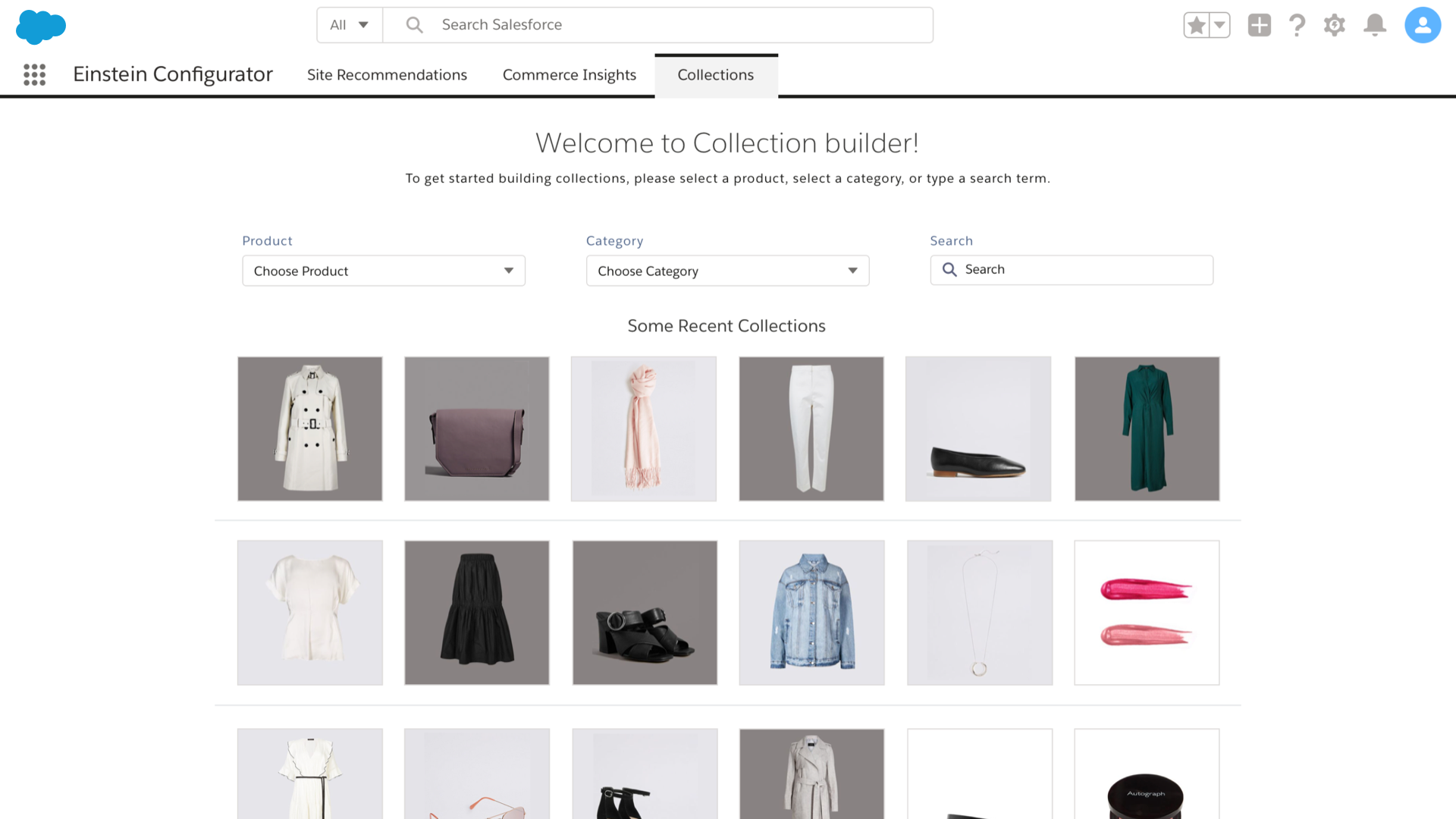Open the user profile avatar
1456x819 pixels.
click(x=1423, y=25)
